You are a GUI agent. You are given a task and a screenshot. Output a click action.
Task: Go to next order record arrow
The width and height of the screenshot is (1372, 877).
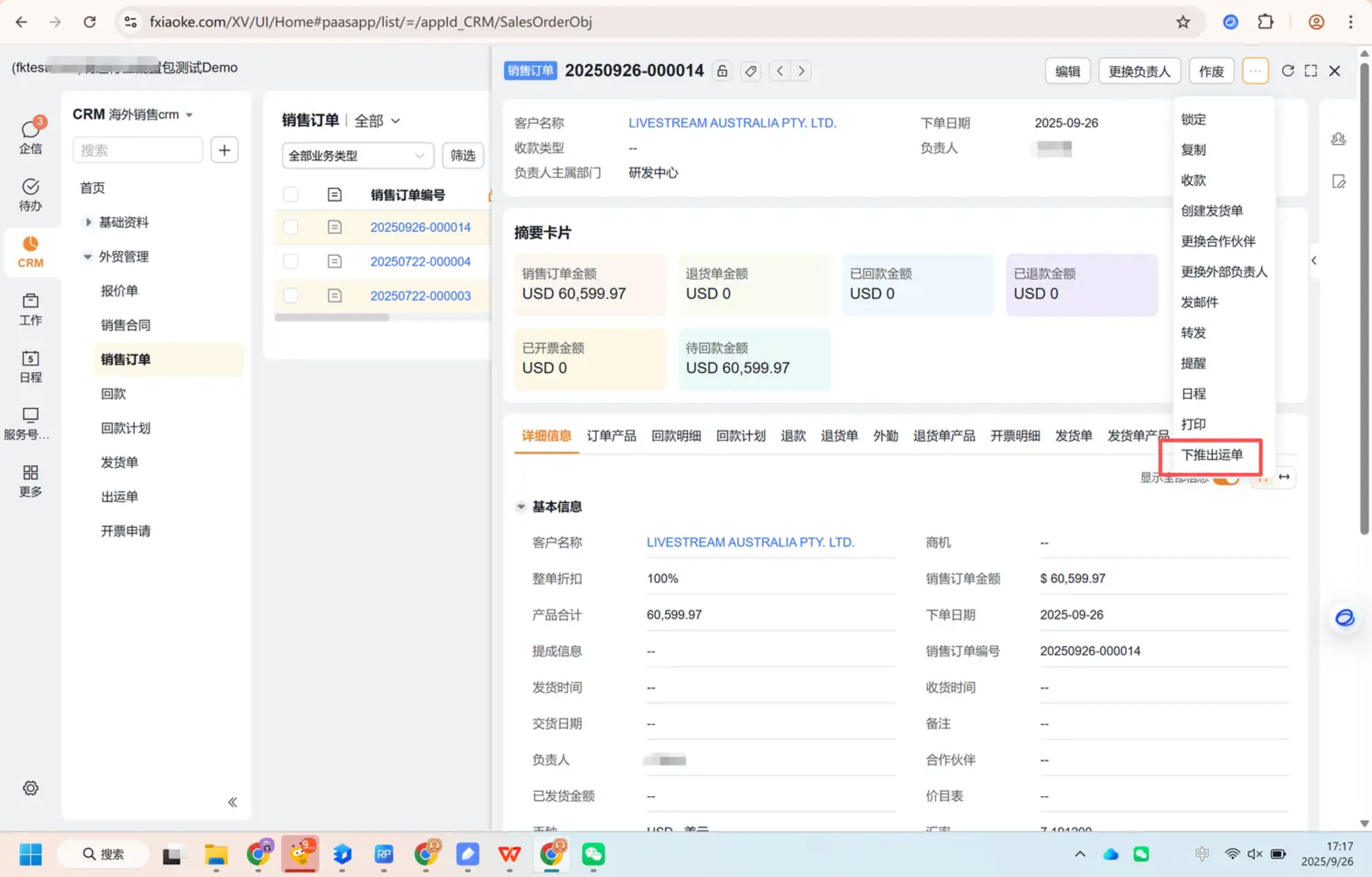(801, 71)
